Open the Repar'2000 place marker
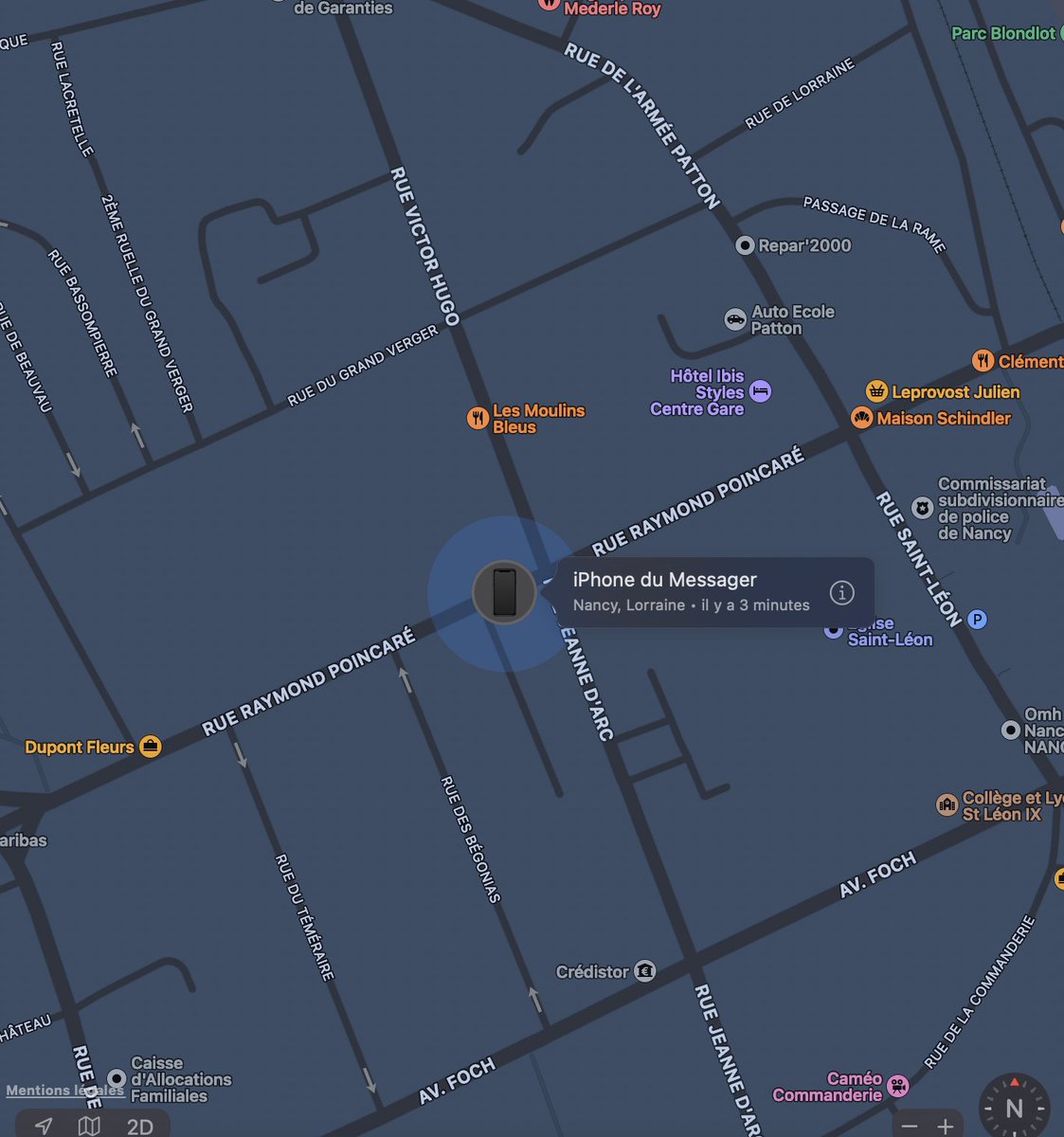The height and width of the screenshot is (1137, 1064). click(x=746, y=245)
